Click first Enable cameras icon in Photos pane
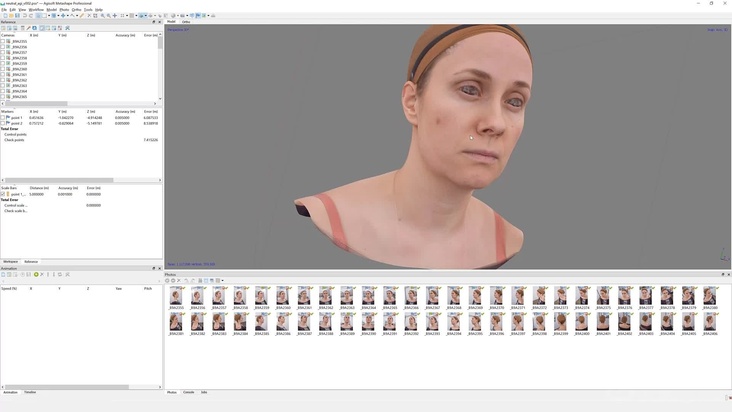This screenshot has height=412, width=732. click(x=167, y=280)
